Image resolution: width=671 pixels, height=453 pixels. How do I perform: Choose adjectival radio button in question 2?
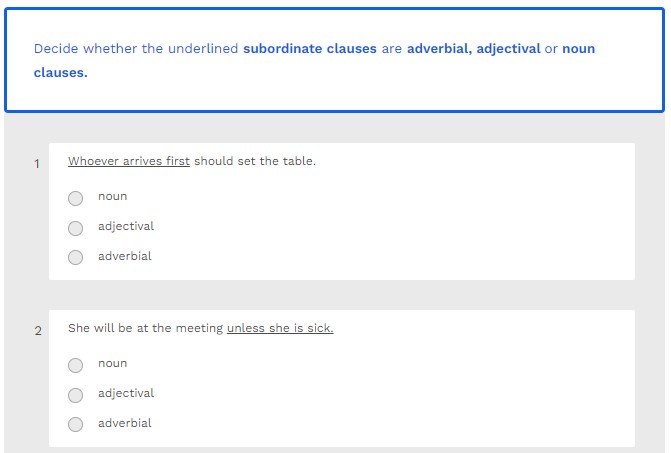coord(76,395)
